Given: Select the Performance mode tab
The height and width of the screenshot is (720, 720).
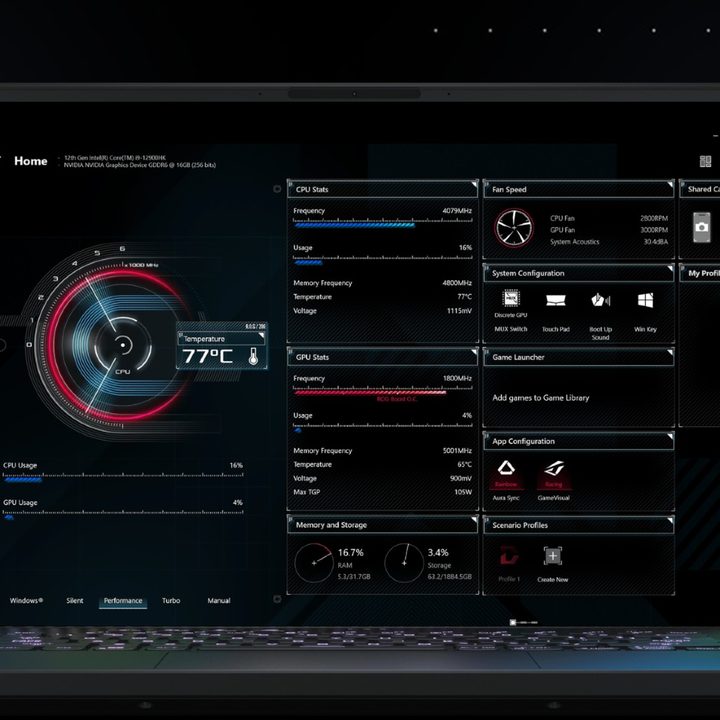Looking at the screenshot, I should pyautogui.click(x=123, y=601).
